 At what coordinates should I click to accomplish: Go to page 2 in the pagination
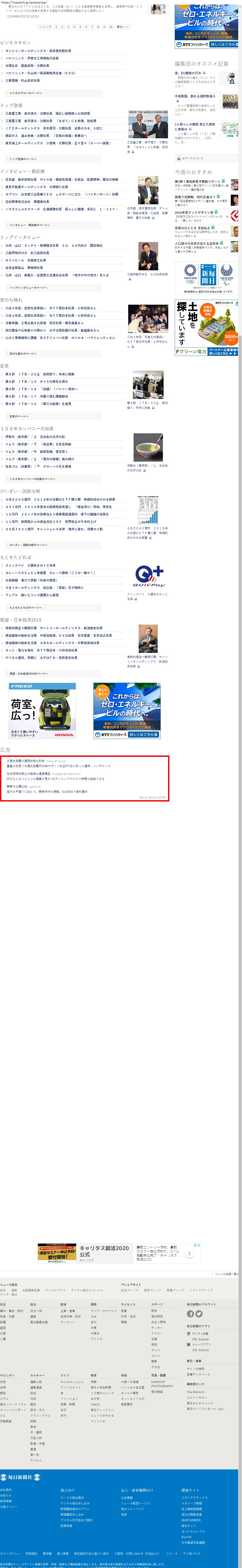point(63,27)
